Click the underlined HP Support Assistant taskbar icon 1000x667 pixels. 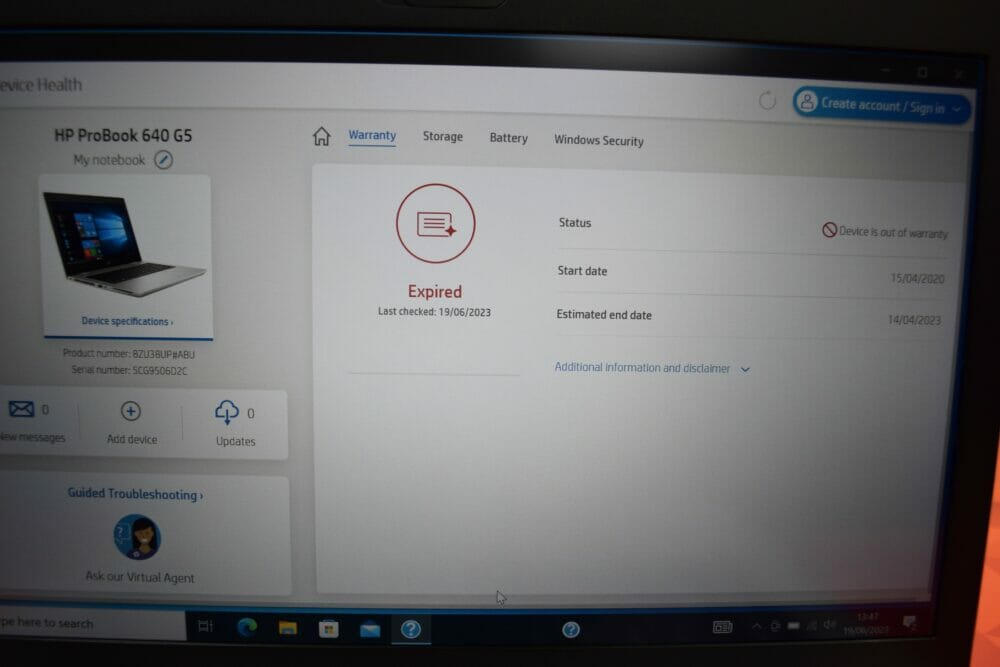pos(411,629)
